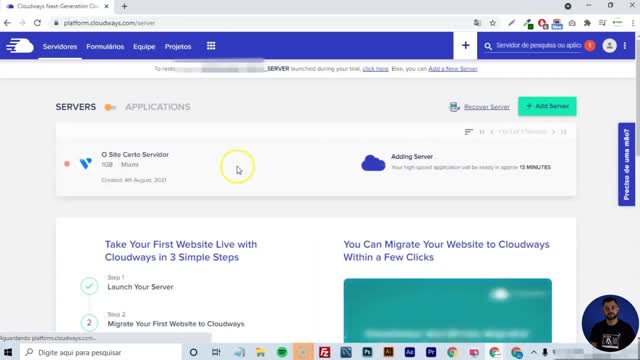Click the white plus button in navbar
The width and height of the screenshot is (640, 360).
pos(465,45)
